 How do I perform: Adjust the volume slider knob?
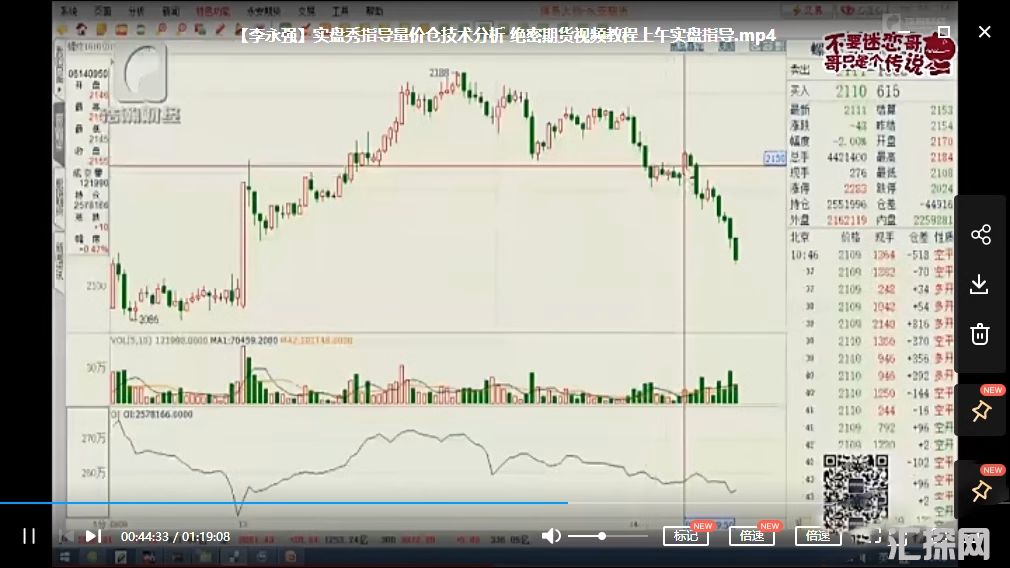(x=602, y=536)
